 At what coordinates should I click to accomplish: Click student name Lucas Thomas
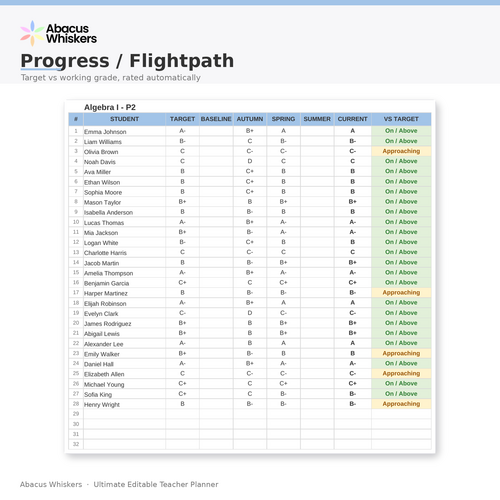click(x=104, y=223)
